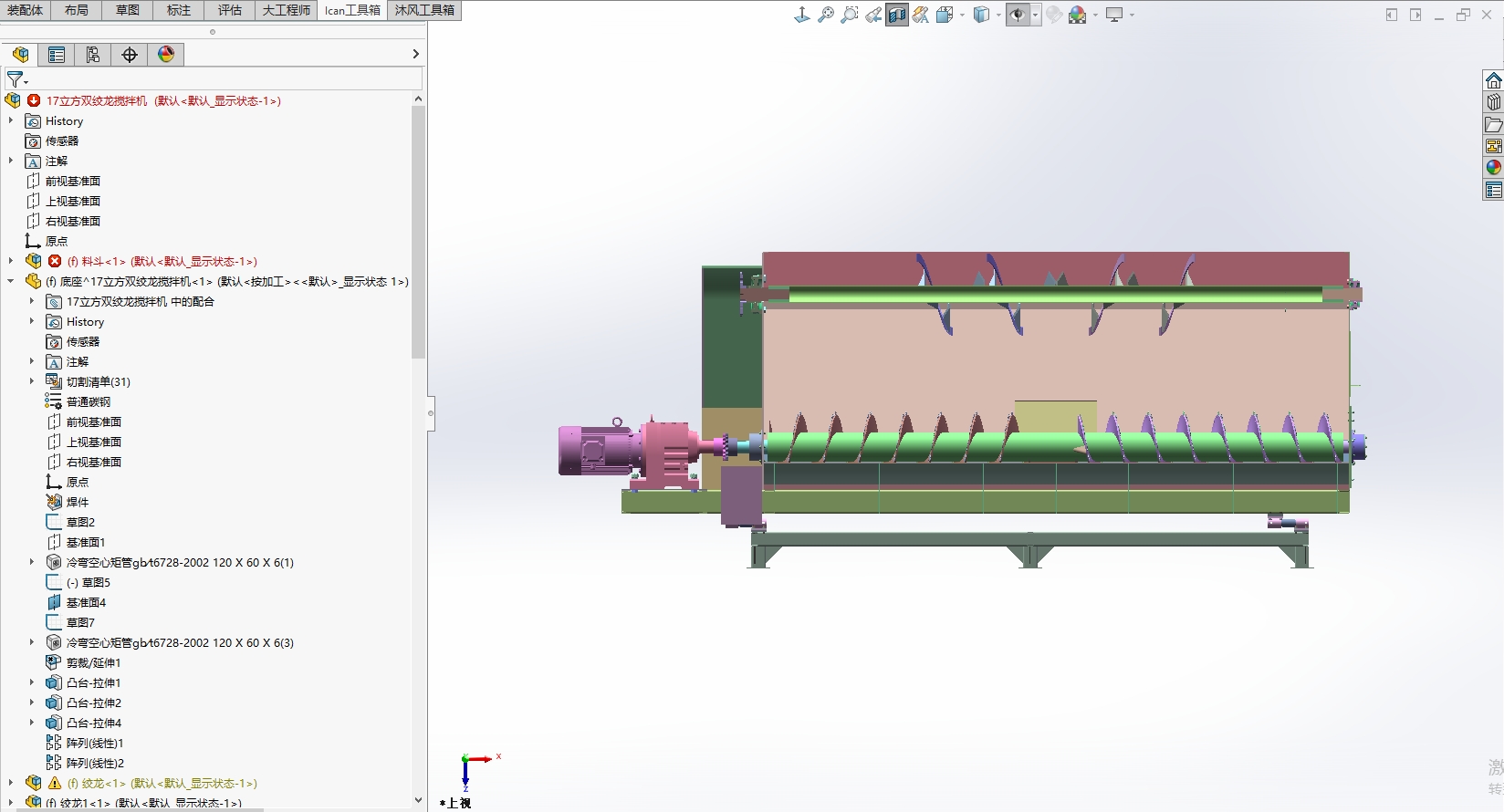Select the 草图2 sketch
This screenshot has width=1504, height=812.
(80, 522)
